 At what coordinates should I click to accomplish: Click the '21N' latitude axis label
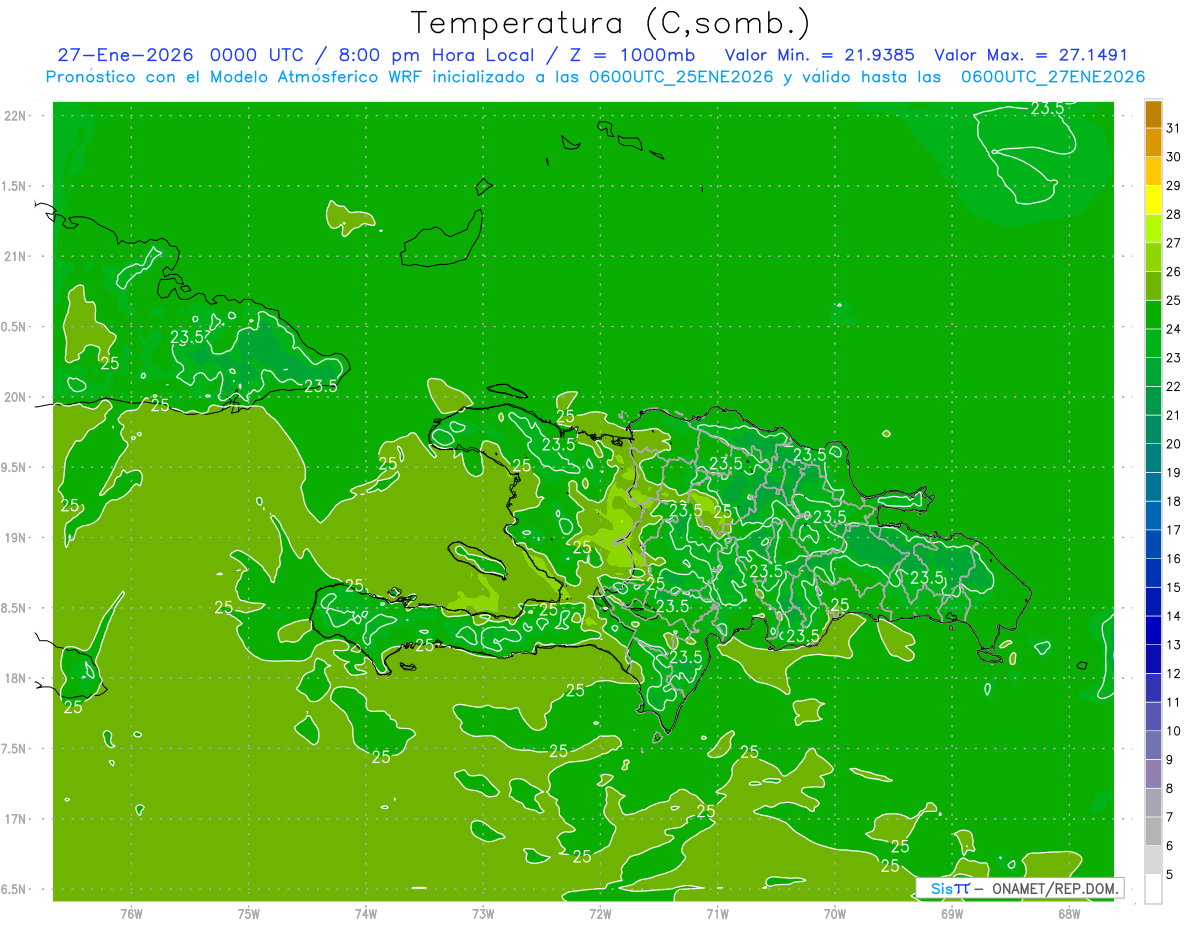point(17,256)
